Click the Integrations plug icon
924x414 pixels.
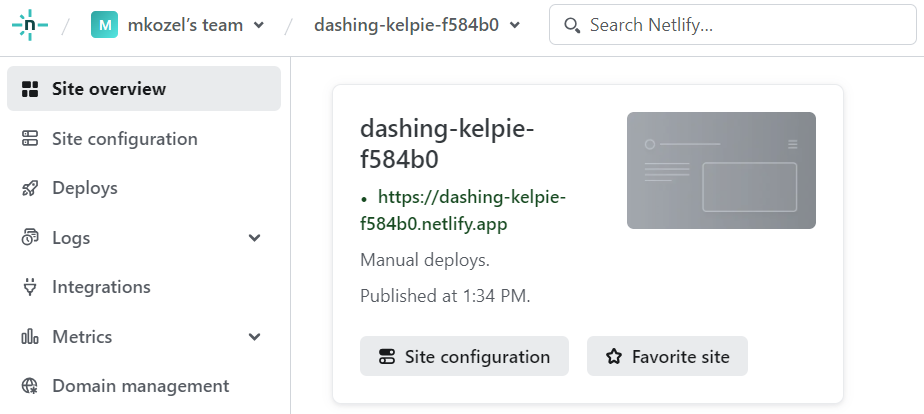30,287
